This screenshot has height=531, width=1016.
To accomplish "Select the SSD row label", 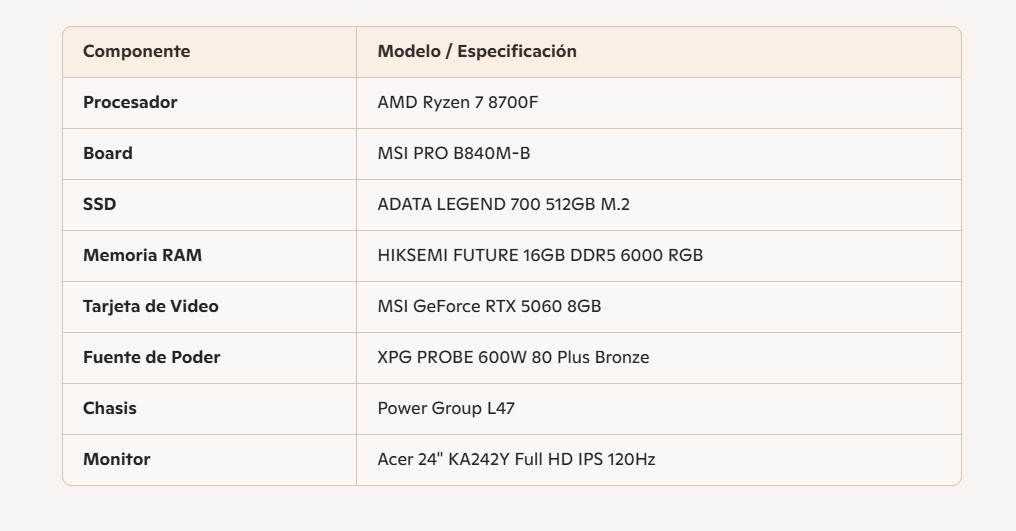I will pyautogui.click(x=100, y=205).
